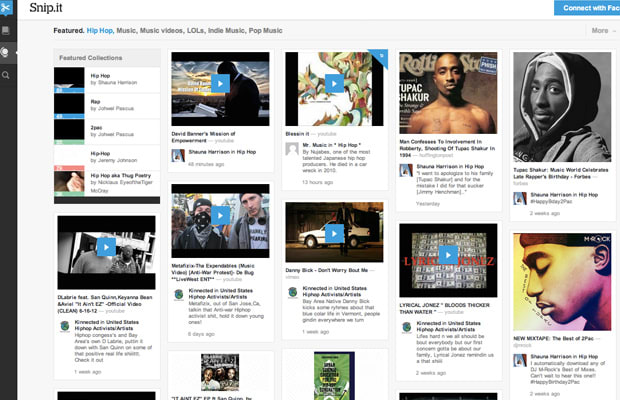Open NEW MIXTAPE The Best of 2Pac title
The image size is (620, 400).
point(553,338)
